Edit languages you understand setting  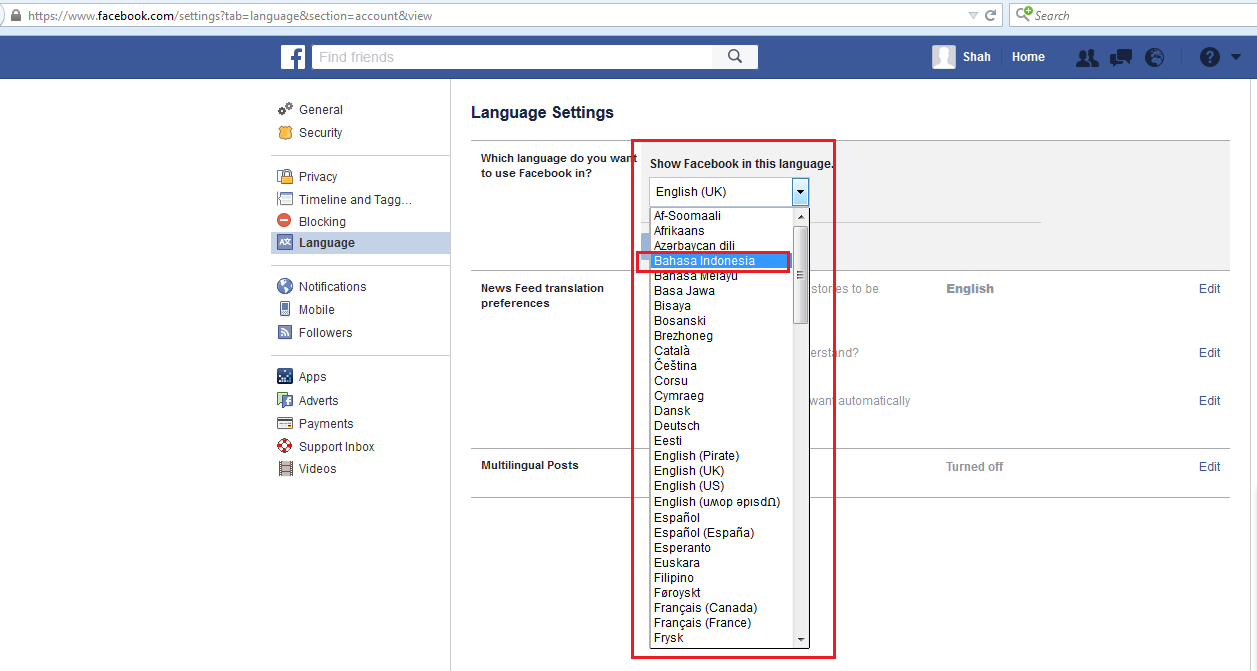[x=1209, y=353]
